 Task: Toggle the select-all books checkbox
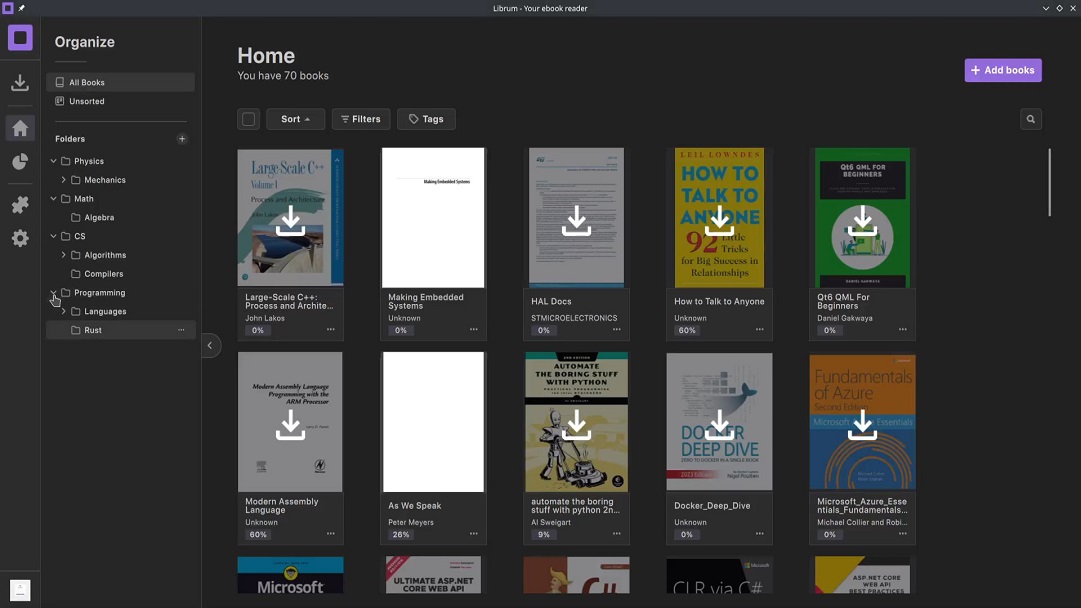click(248, 119)
